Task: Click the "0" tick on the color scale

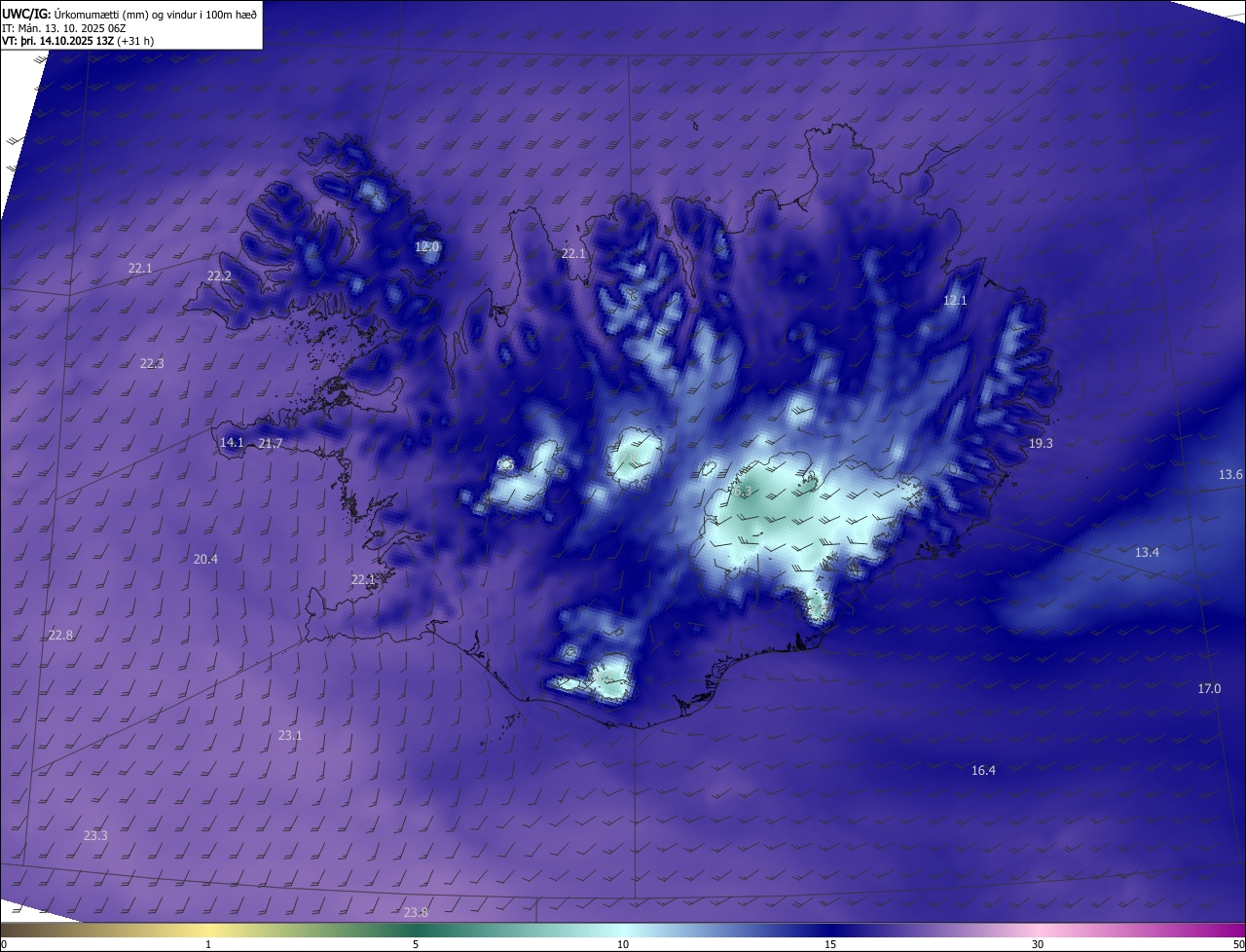Action: pos(4,944)
